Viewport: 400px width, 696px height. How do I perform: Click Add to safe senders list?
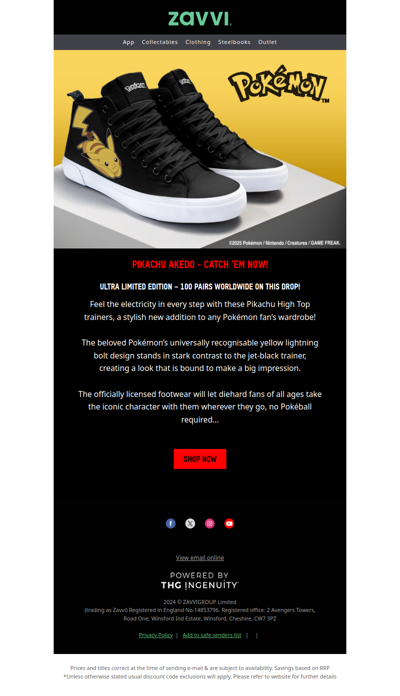pos(212,635)
